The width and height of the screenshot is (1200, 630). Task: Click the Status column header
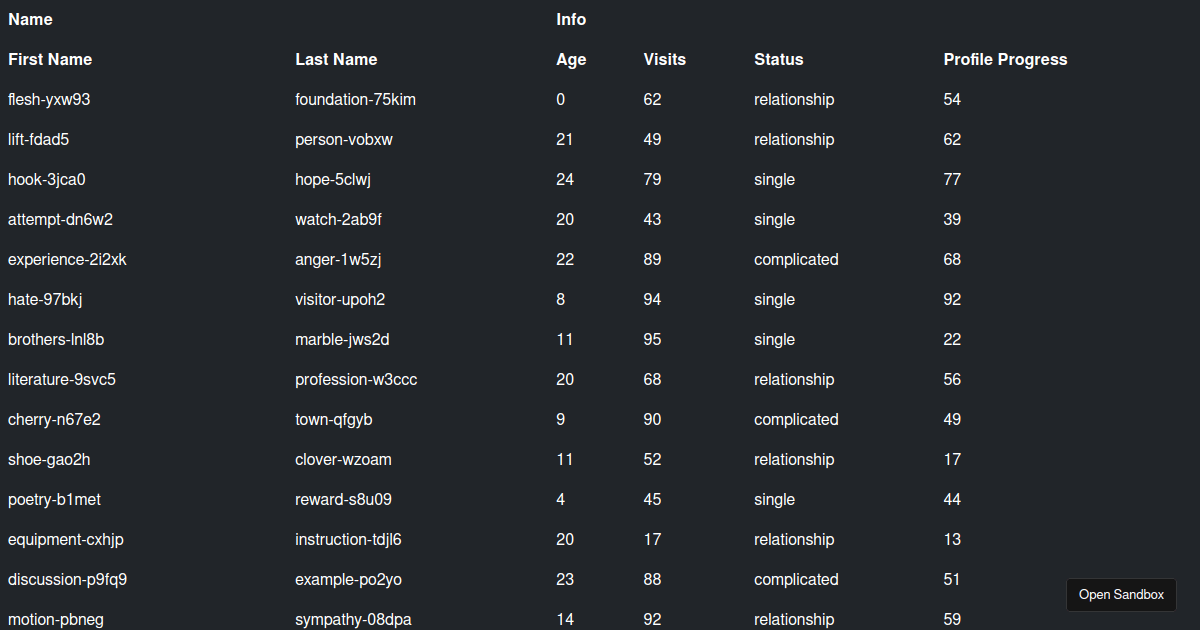coord(779,60)
